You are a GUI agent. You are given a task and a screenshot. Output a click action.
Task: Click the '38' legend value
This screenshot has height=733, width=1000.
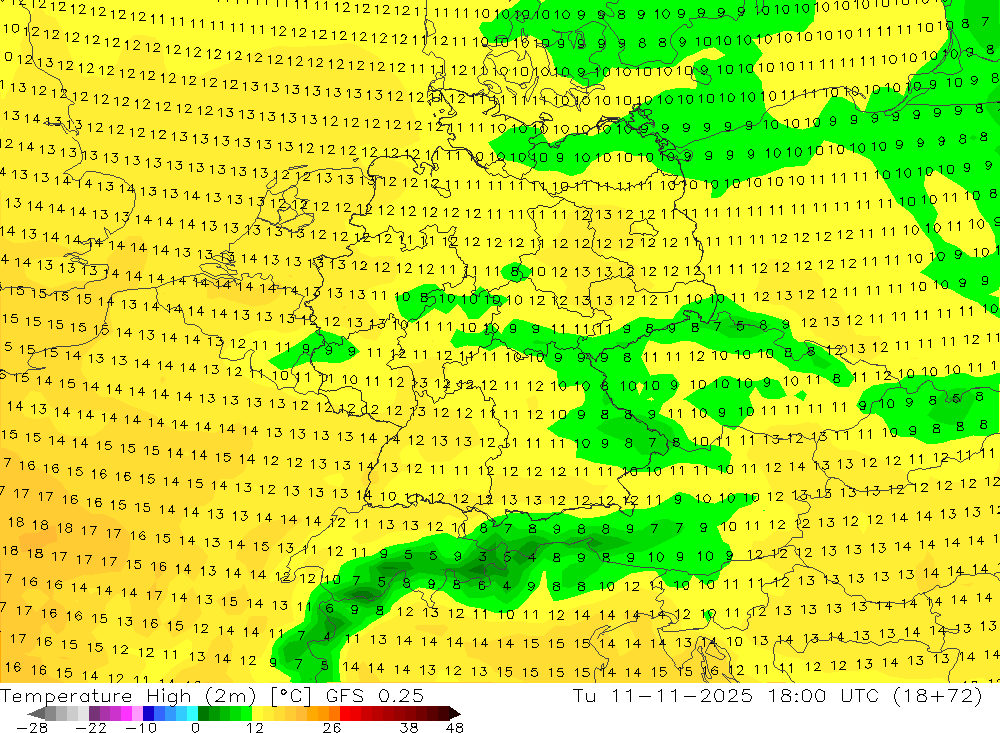[x=409, y=727]
